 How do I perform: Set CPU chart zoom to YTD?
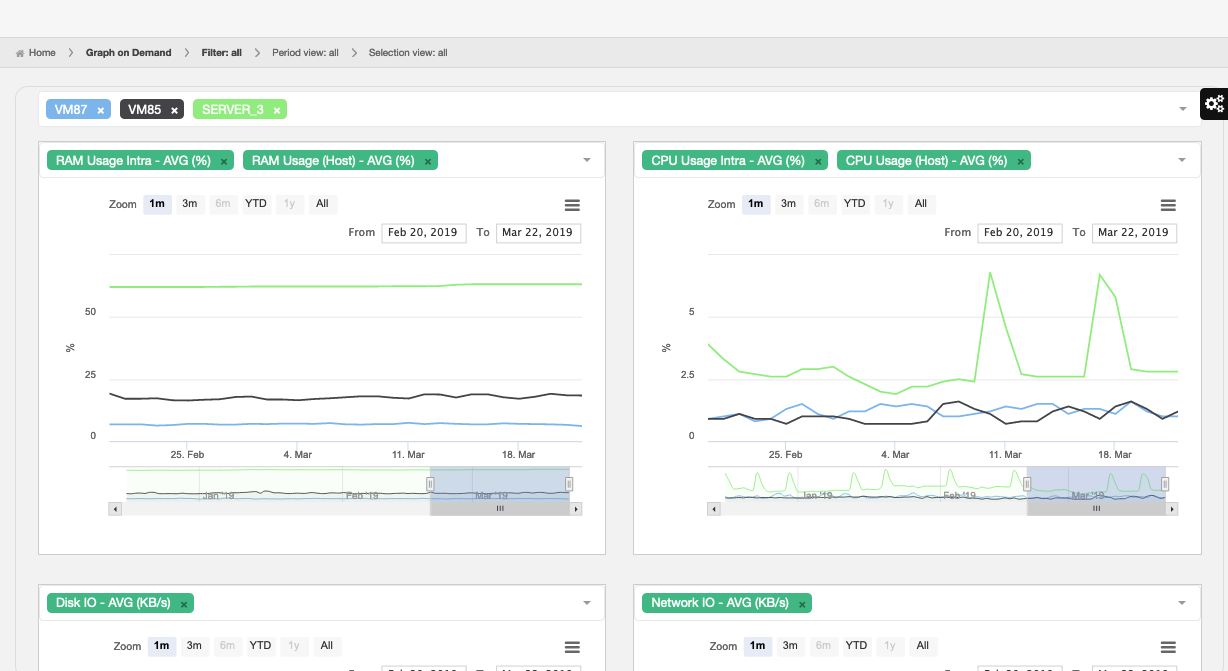854,204
